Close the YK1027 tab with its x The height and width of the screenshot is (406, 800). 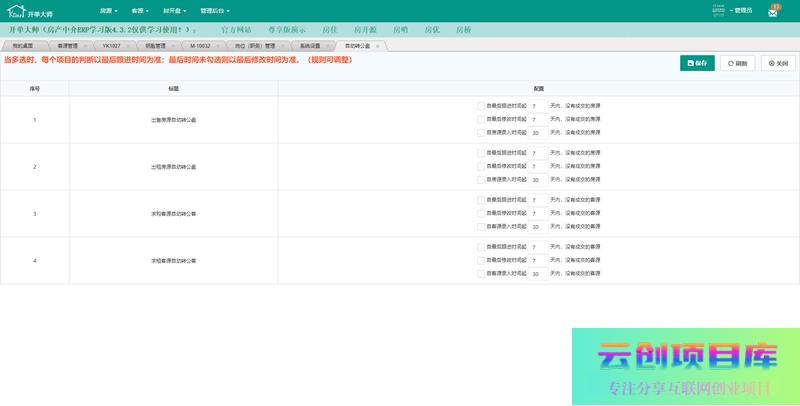tap(128, 46)
